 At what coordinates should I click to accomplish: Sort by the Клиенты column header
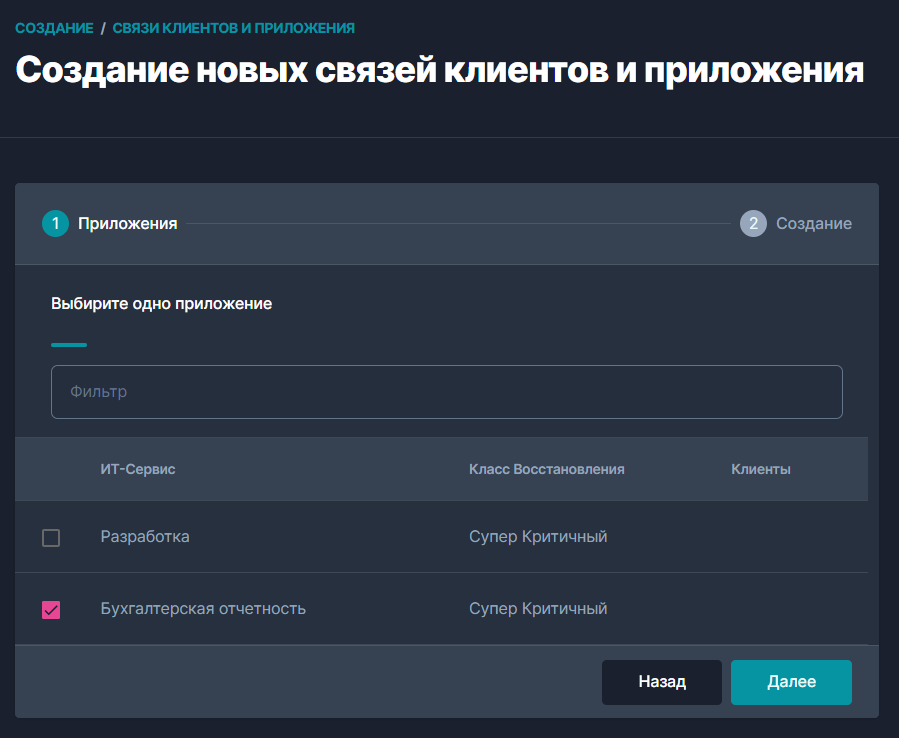761,468
